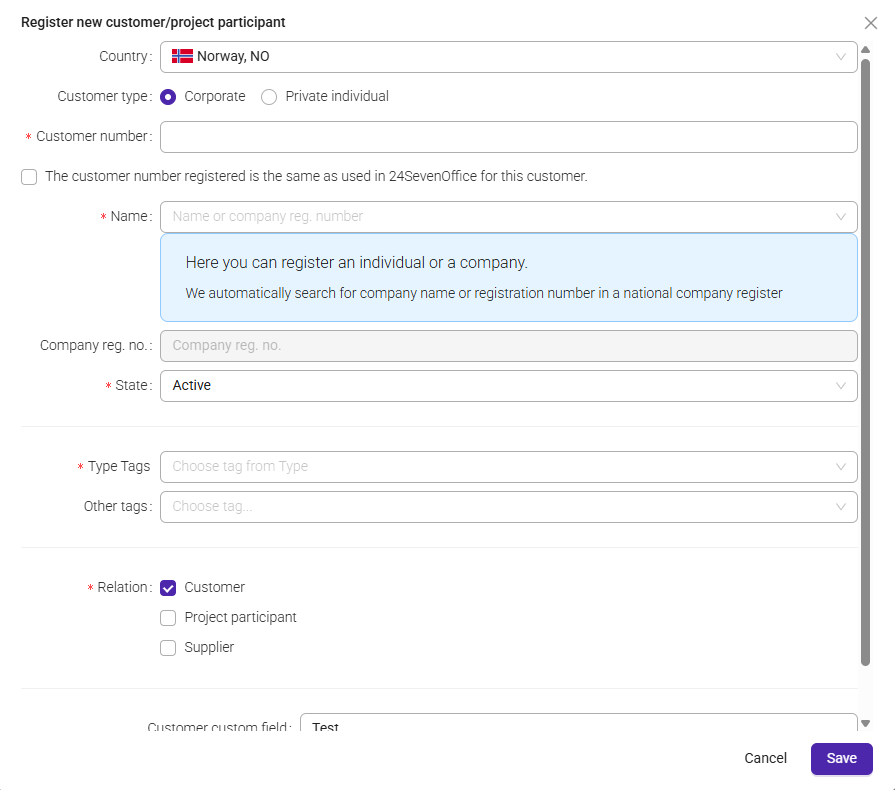
Task: Select Private individual customer type
Action: coord(269,97)
